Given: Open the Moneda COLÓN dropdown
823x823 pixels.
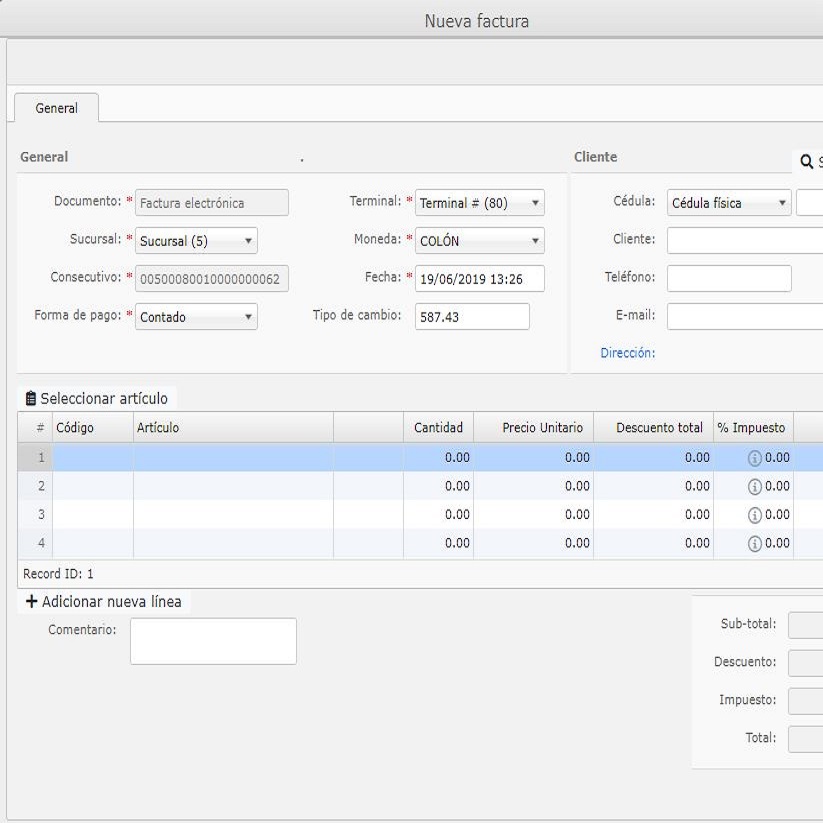Looking at the screenshot, I should [479, 241].
